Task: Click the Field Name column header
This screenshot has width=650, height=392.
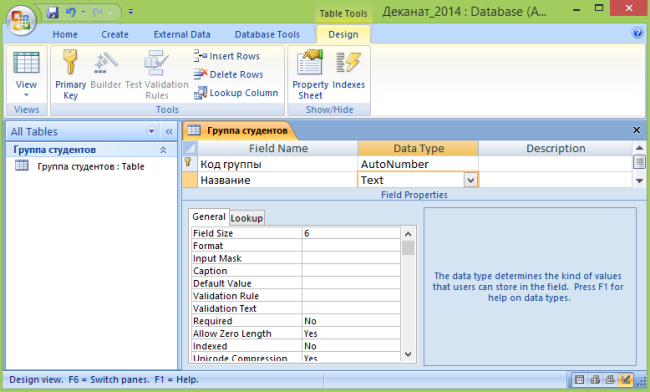Action: (278, 148)
